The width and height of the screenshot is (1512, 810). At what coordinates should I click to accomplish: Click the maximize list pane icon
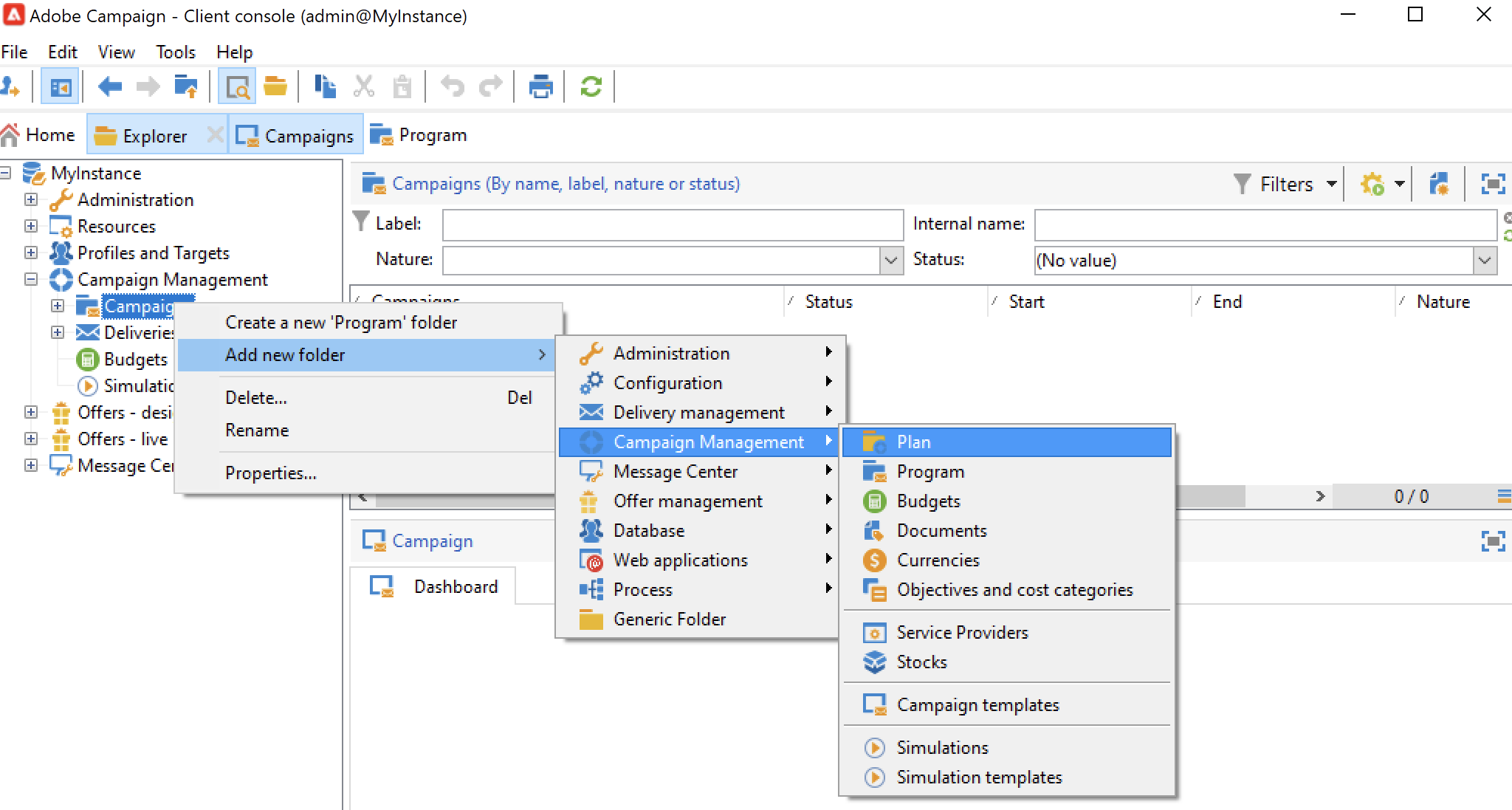[x=1493, y=184]
